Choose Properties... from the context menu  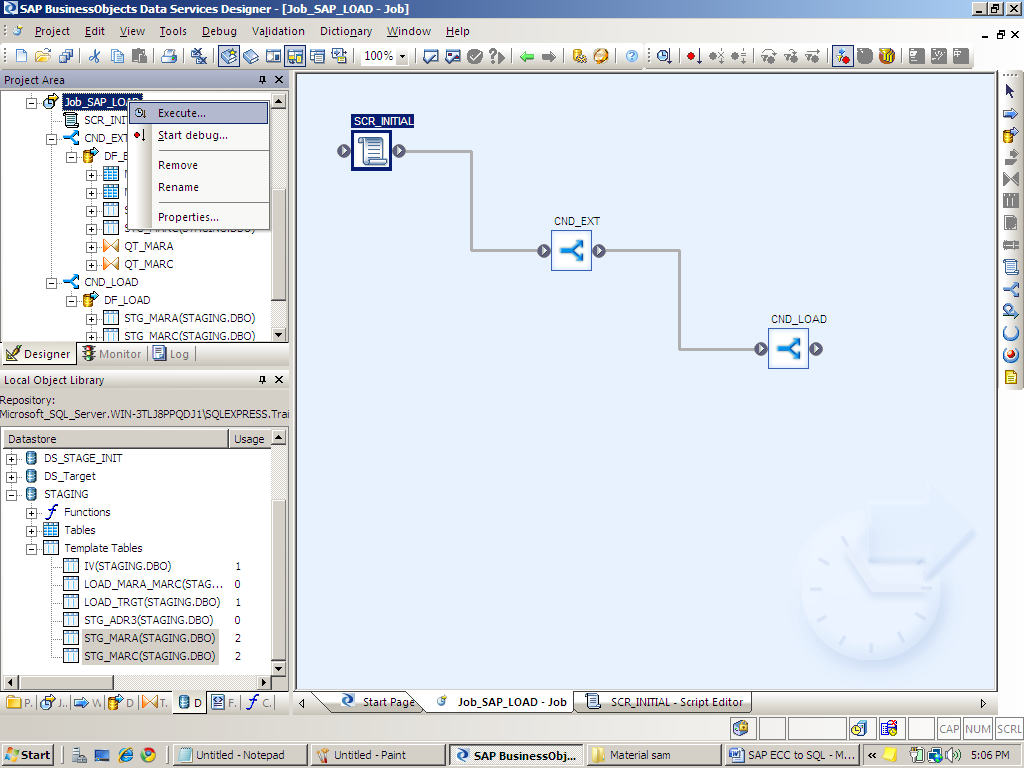coord(199,217)
